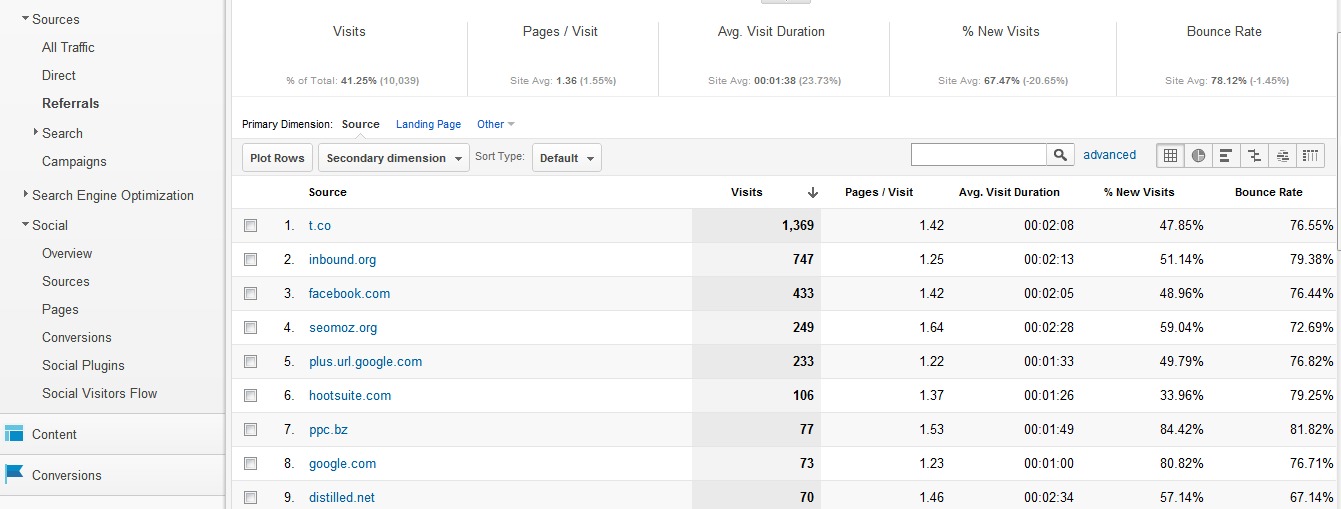Tick the facebook.com row checkbox
This screenshot has height=509, width=1341.
point(251,294)
